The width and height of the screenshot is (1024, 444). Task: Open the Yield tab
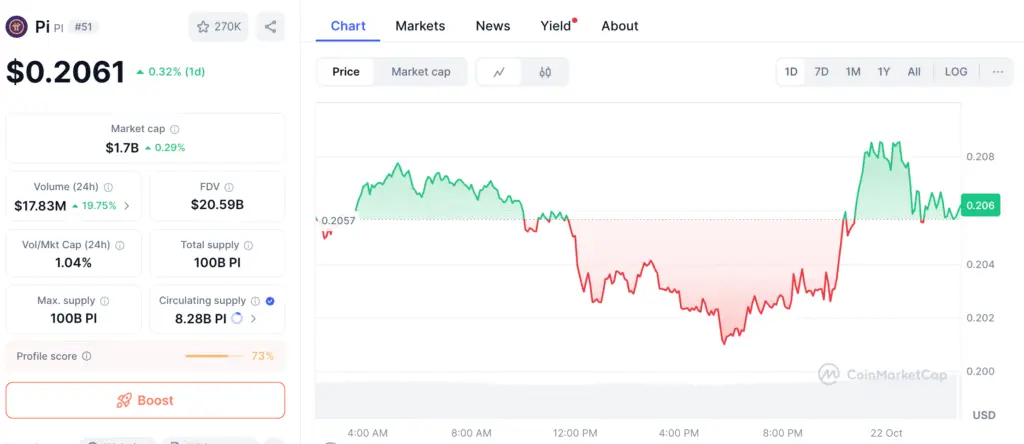[x=556, y=26]
